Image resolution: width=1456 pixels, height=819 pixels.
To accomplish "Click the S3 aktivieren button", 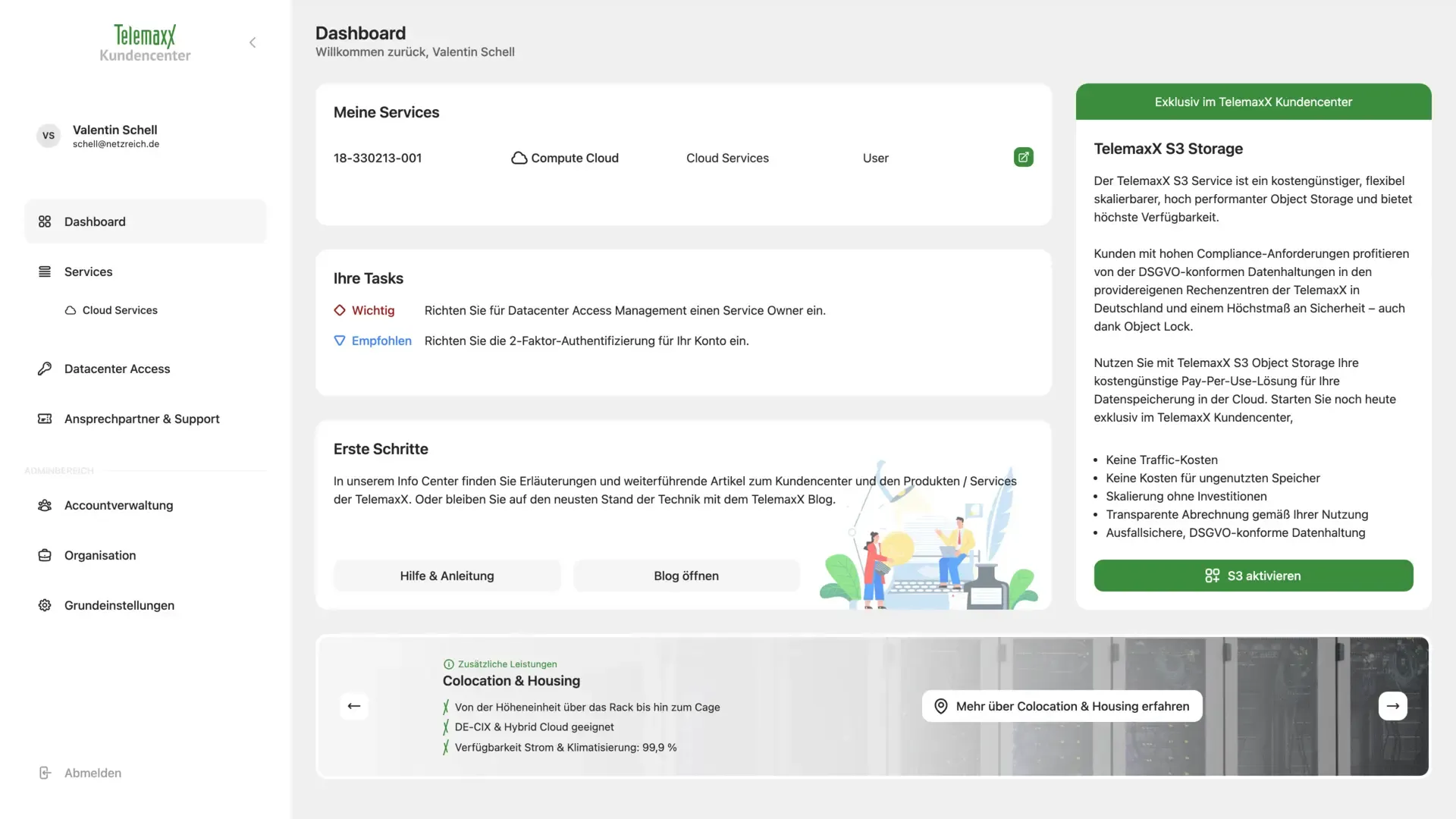I will point(1253,576).
